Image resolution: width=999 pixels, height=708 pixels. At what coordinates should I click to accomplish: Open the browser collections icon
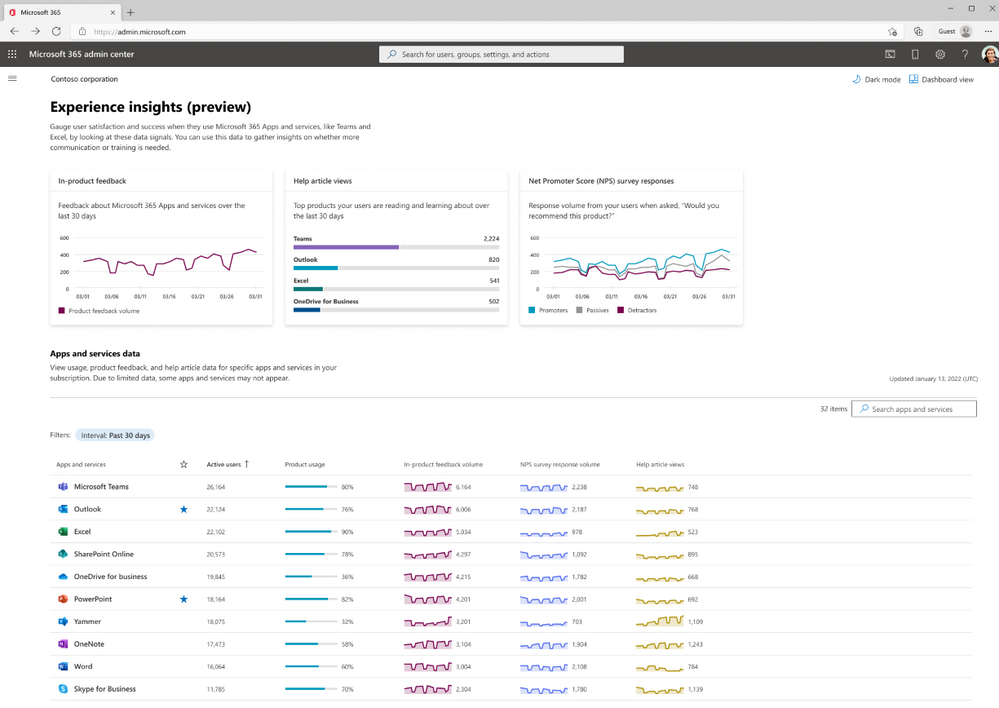918,31
